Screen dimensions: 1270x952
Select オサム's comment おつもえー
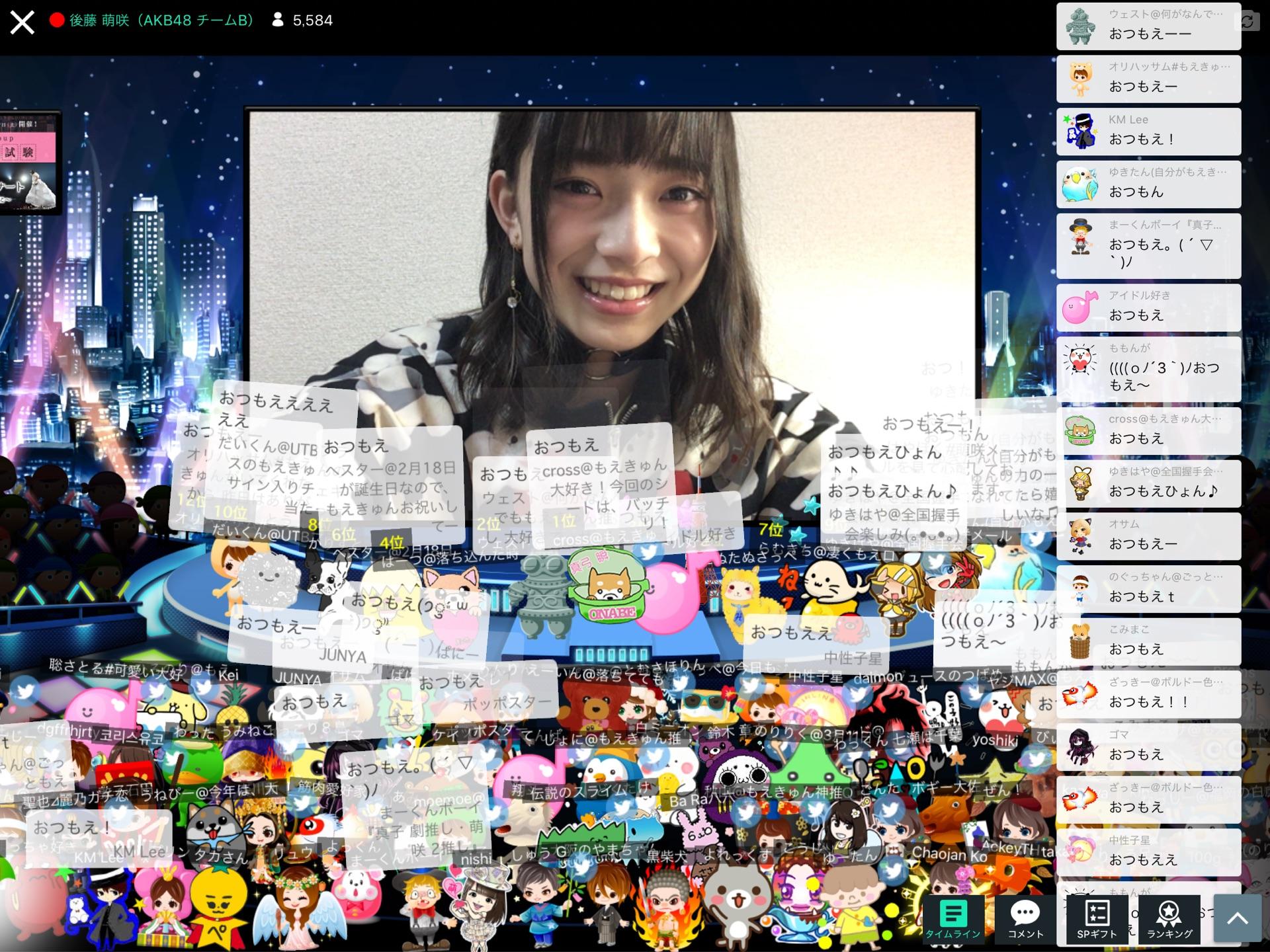[1148, 536]
